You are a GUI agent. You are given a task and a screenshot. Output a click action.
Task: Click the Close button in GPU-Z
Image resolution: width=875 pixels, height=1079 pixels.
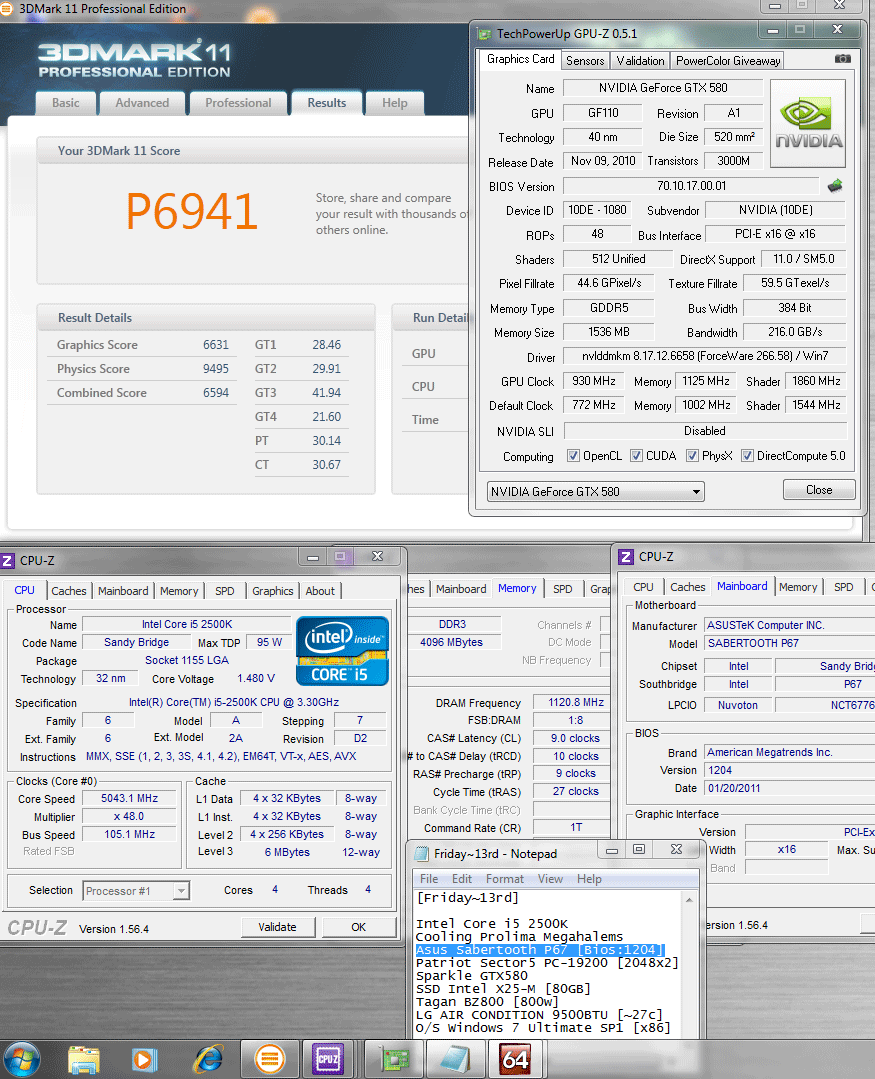[x=819, y=489]
